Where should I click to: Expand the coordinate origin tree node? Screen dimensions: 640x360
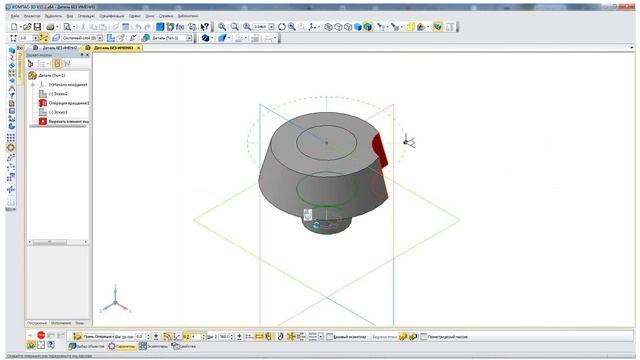coord(33,84)
